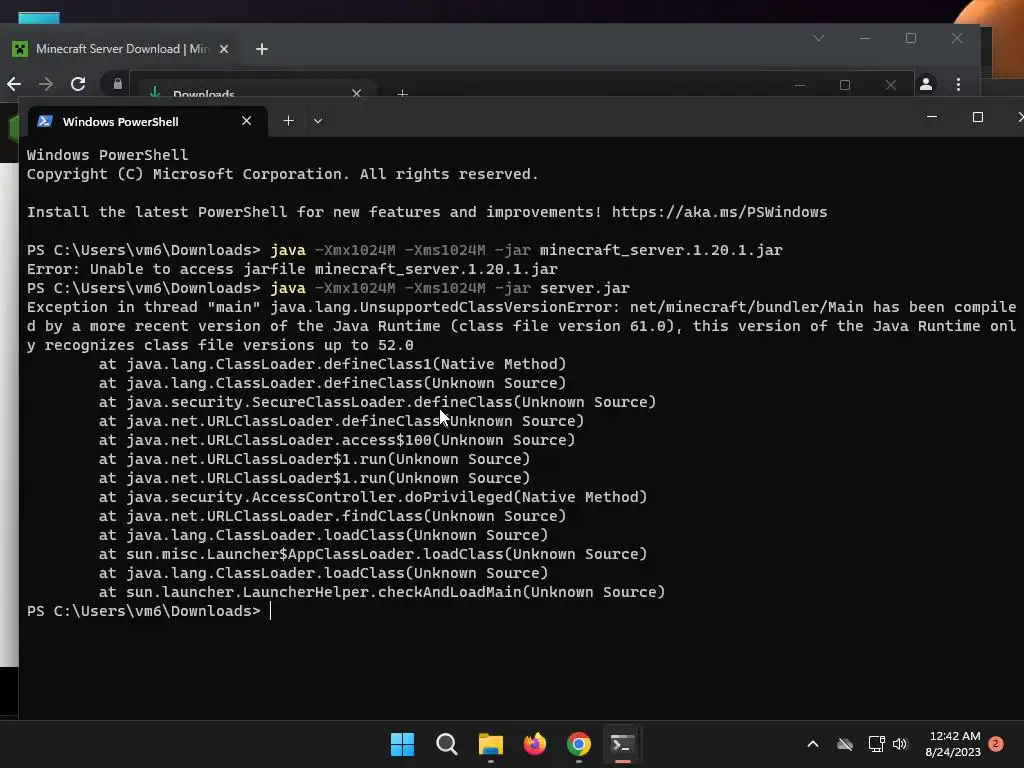
Task: Open the volume control in tray
Action: tap(901, 744)
